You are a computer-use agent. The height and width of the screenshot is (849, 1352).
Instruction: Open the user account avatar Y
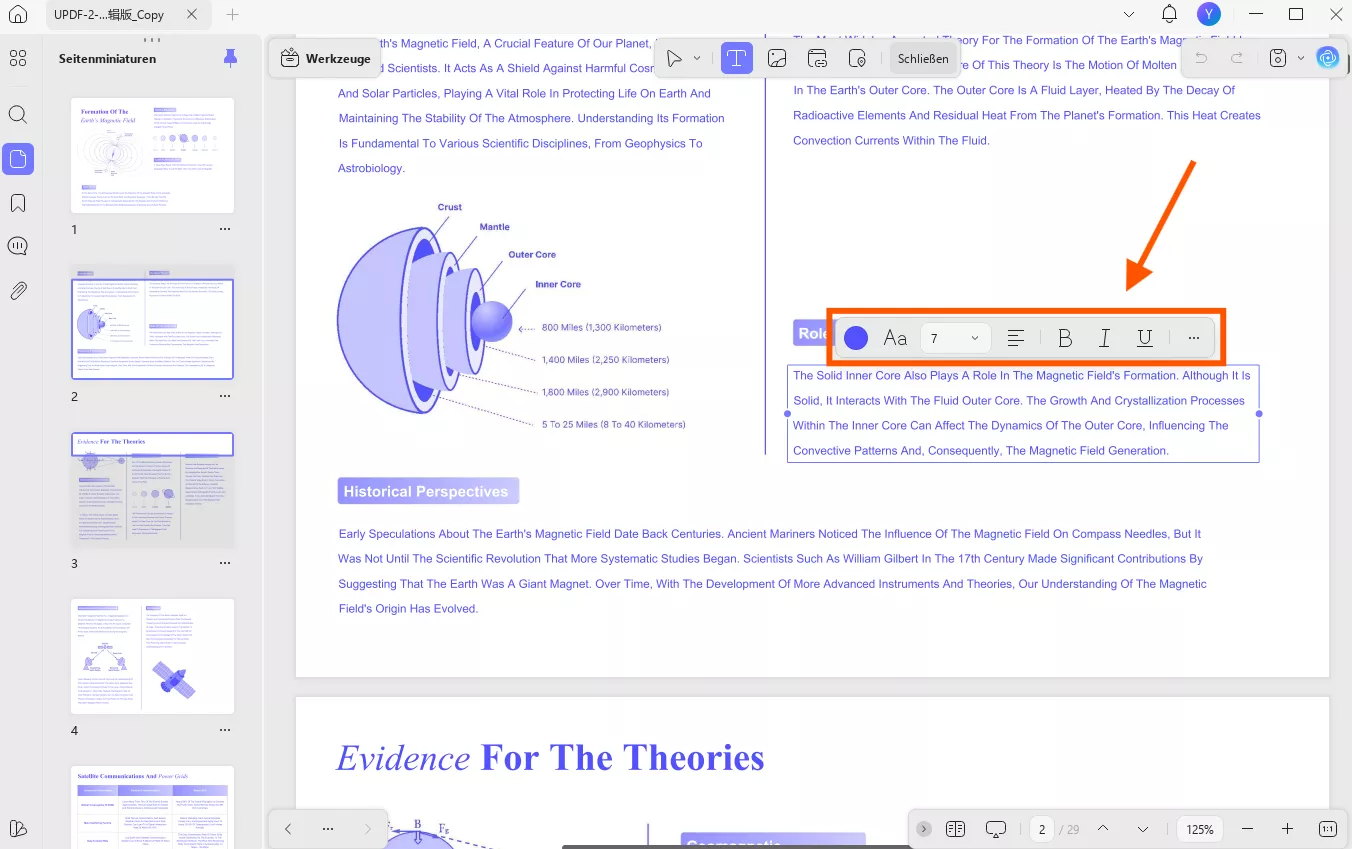(1209, 14)
